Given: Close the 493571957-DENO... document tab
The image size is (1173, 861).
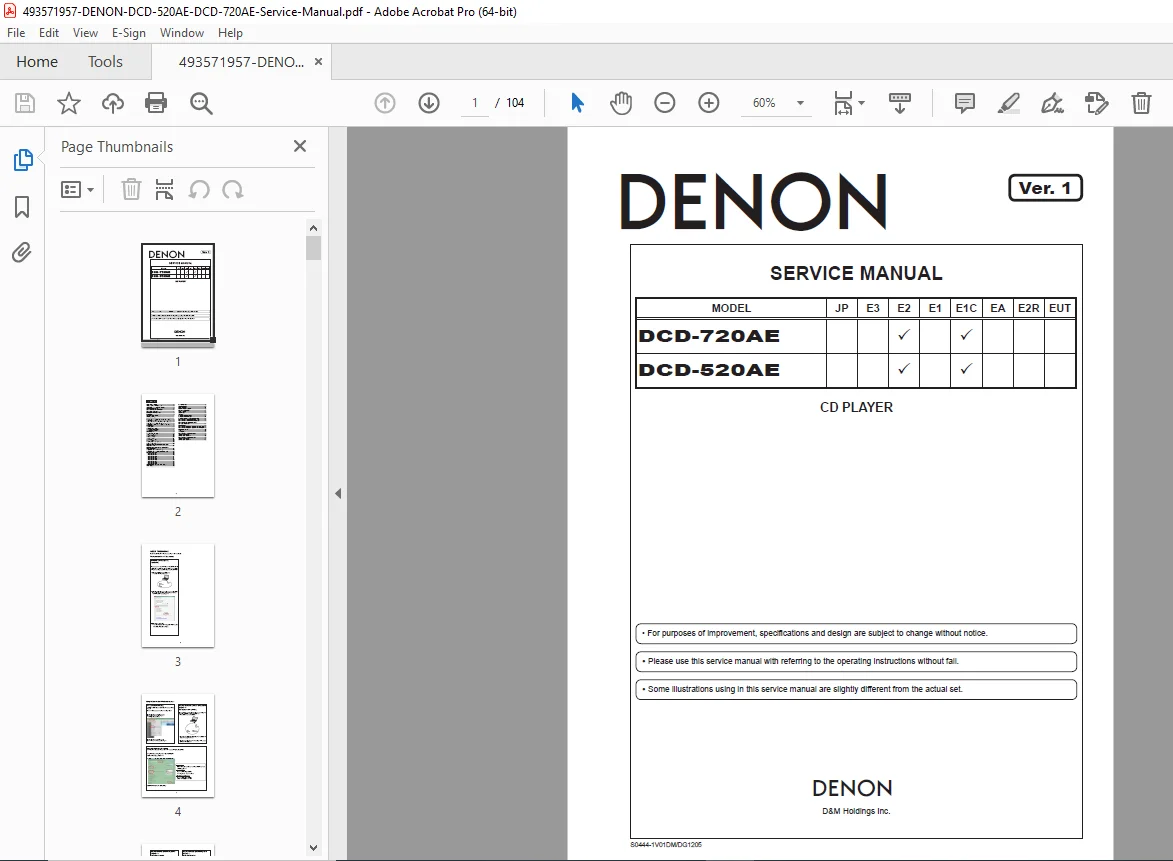Looking at the screenshot, I should [319, 61].
